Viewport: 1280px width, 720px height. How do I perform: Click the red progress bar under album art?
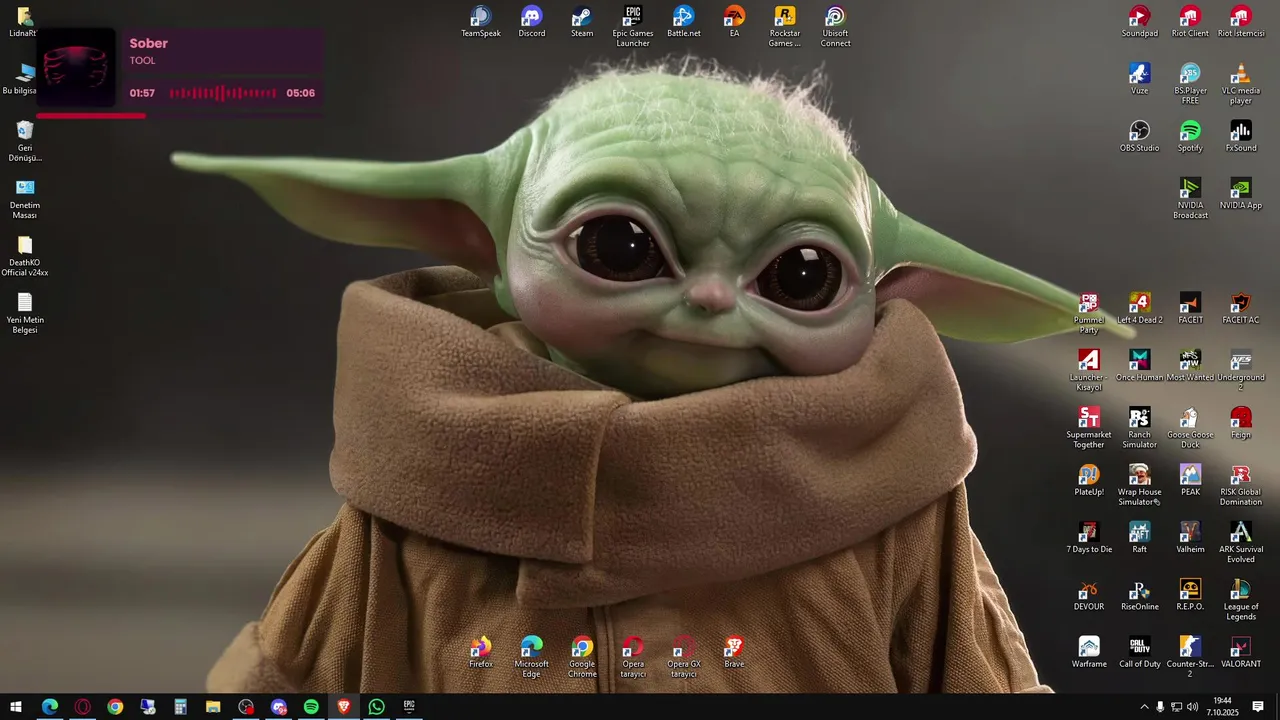pos(91,116)
